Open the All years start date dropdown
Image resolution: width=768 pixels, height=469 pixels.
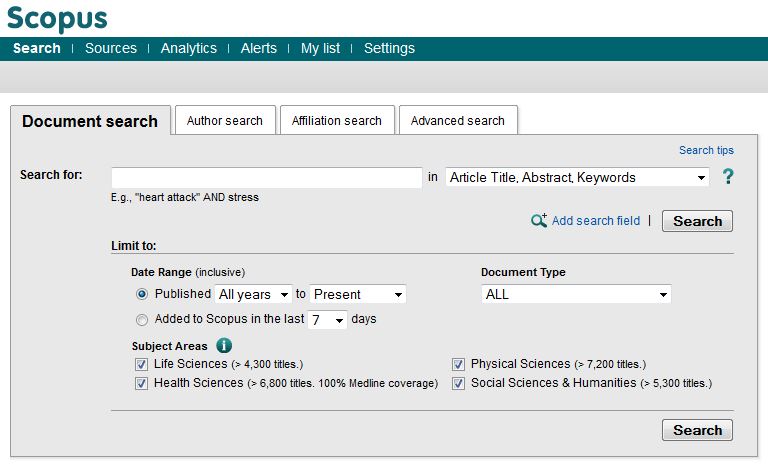tap(253, 294)
